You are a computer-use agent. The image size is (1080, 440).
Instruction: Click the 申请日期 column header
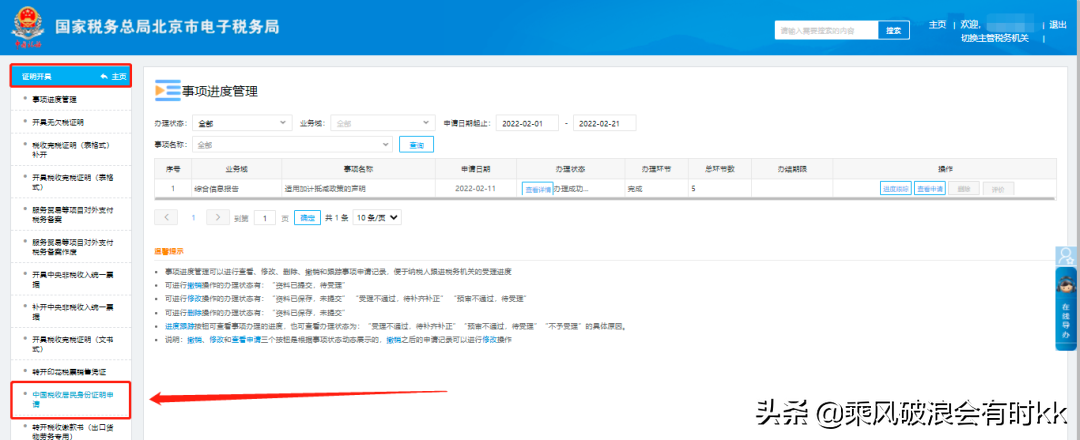(x=476, y=169)
